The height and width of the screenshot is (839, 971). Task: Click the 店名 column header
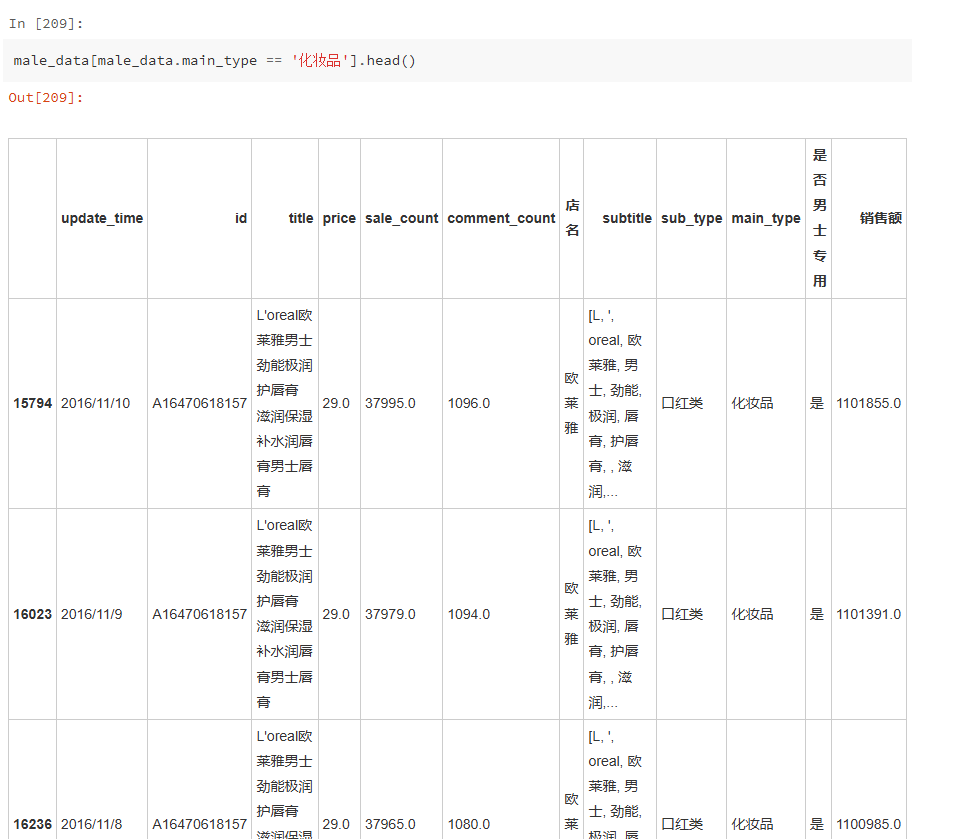click(x=572, y=218)
